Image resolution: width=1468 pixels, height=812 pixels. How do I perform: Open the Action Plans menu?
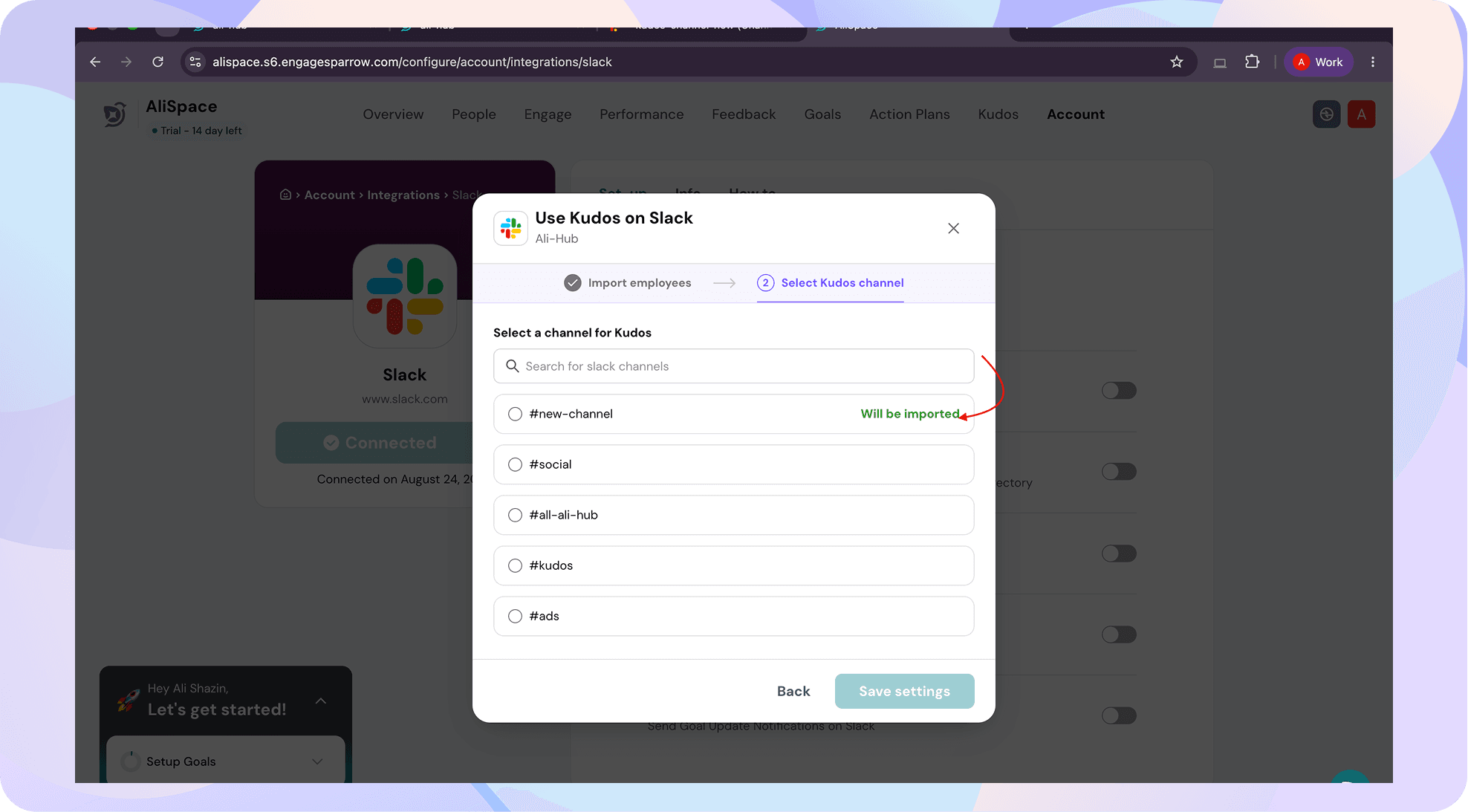pyautogui.click(x=909, y=114)
